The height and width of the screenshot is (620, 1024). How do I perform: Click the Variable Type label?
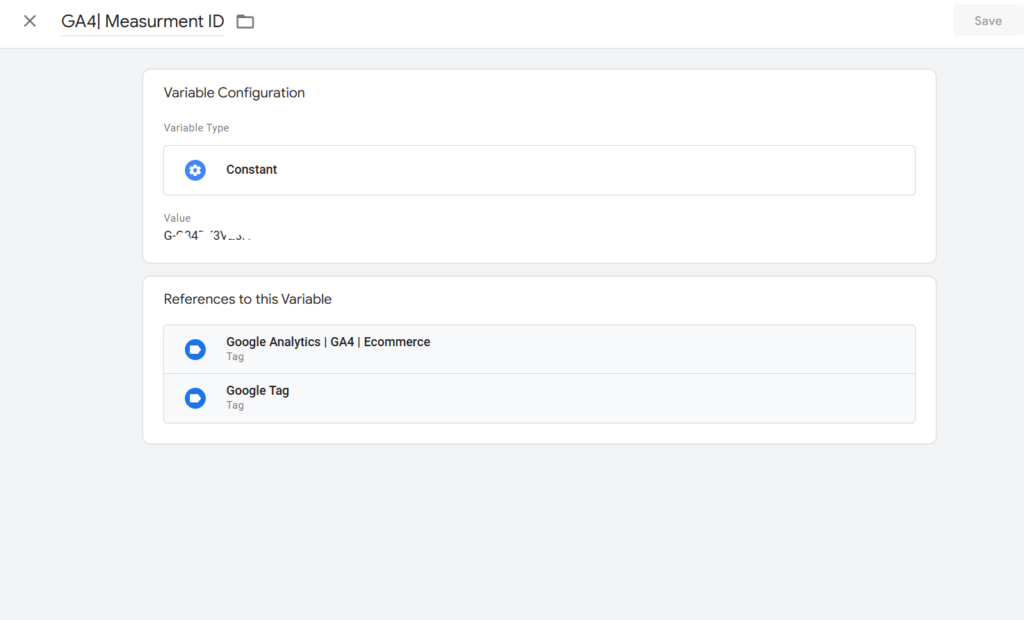[196, 128]
